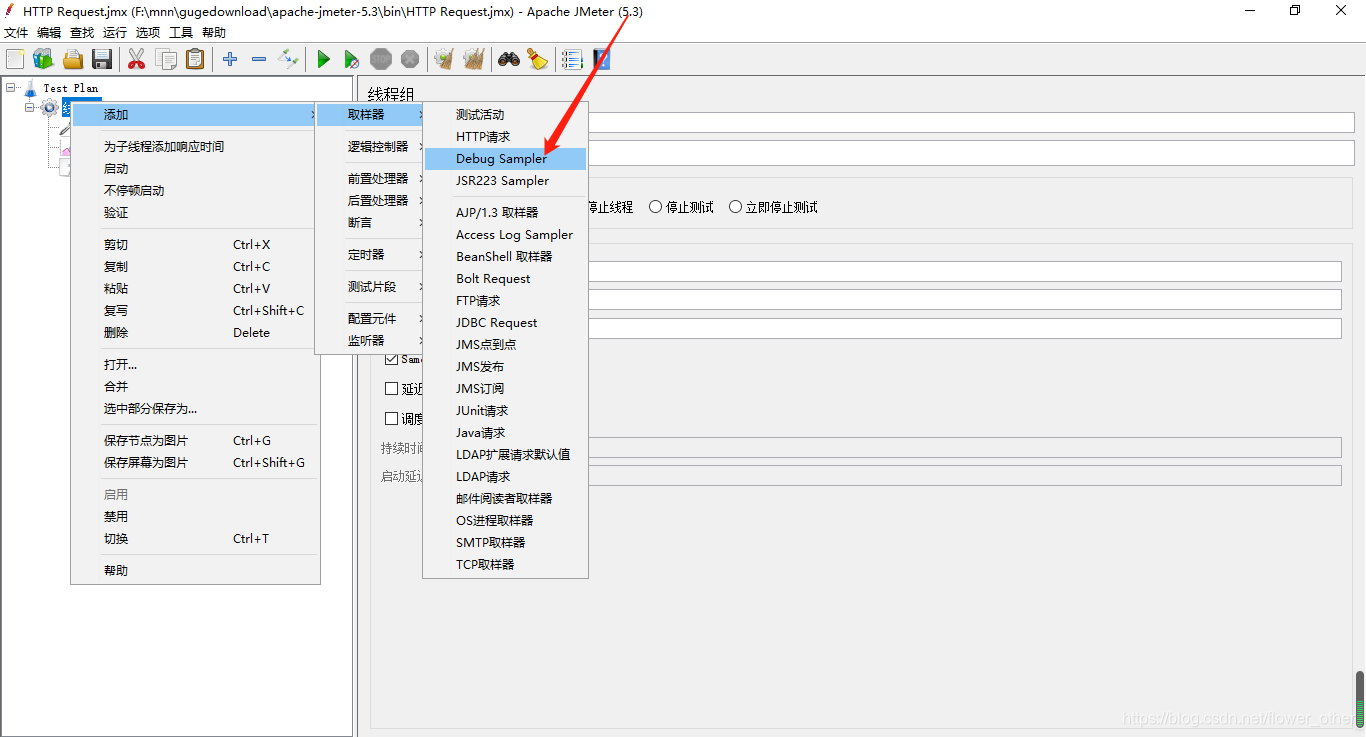Image resolution: width=1366 pixels, height=737 pixels.
Task: Click 验证 in context menu
Action: point(195,213)
